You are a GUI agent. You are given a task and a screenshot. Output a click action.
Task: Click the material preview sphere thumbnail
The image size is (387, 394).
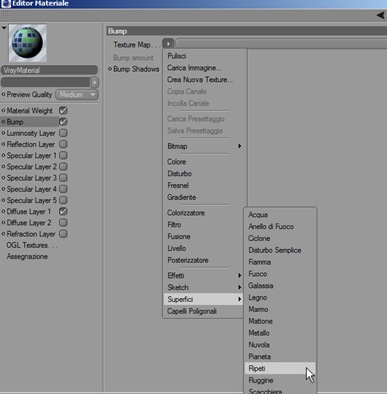pos(27,43)
